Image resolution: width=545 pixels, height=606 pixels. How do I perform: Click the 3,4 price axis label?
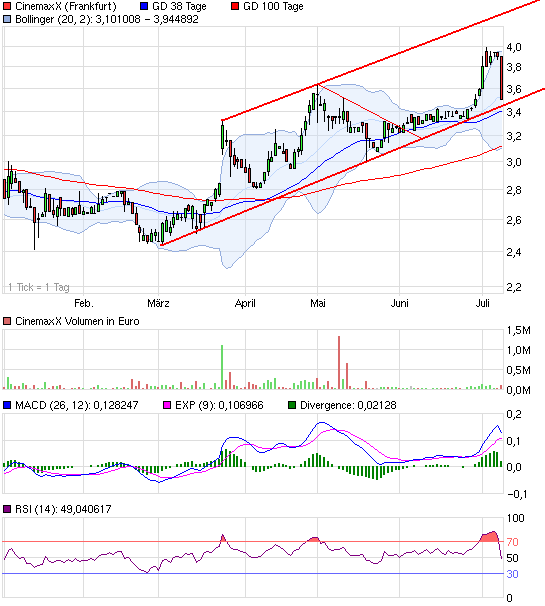[514, 112]
